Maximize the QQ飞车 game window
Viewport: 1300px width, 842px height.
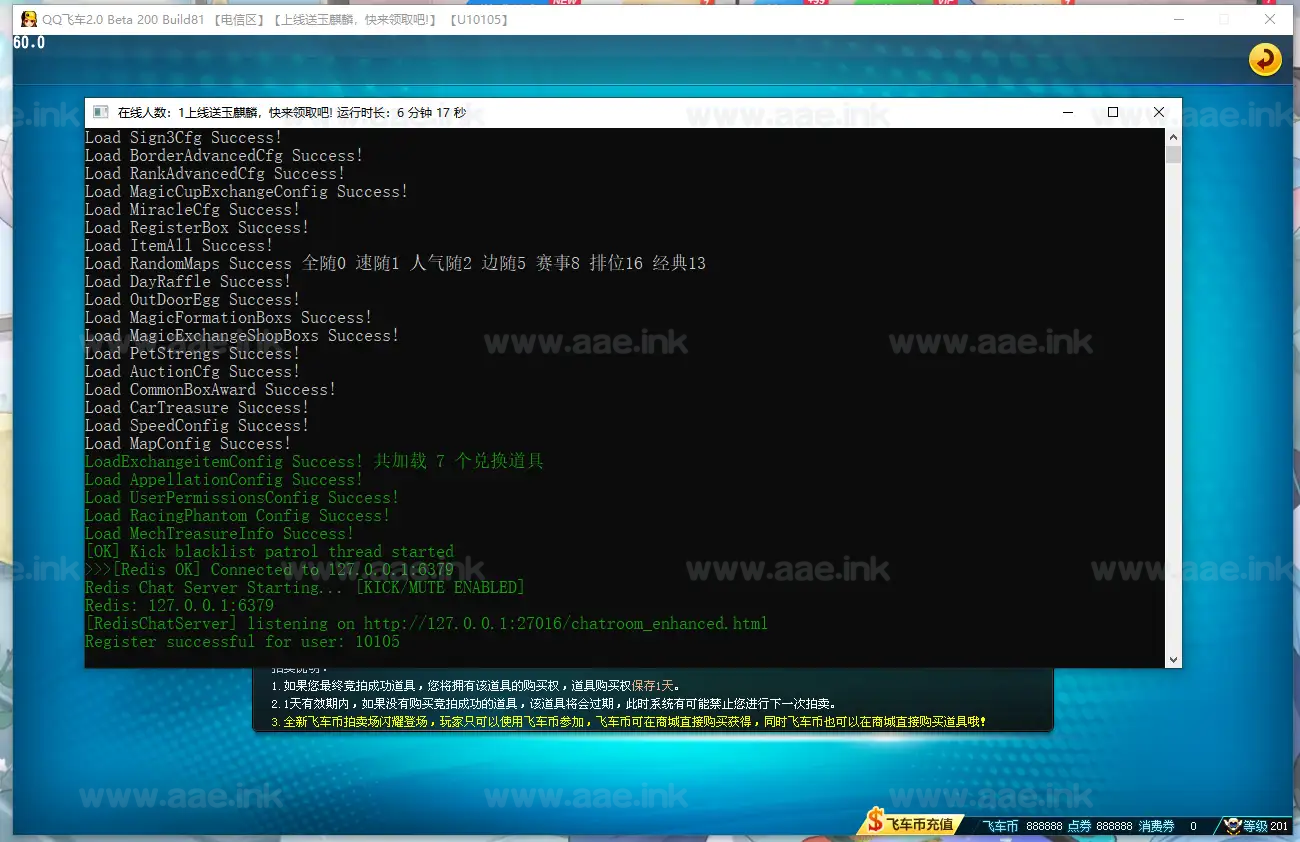point(1225,19)
